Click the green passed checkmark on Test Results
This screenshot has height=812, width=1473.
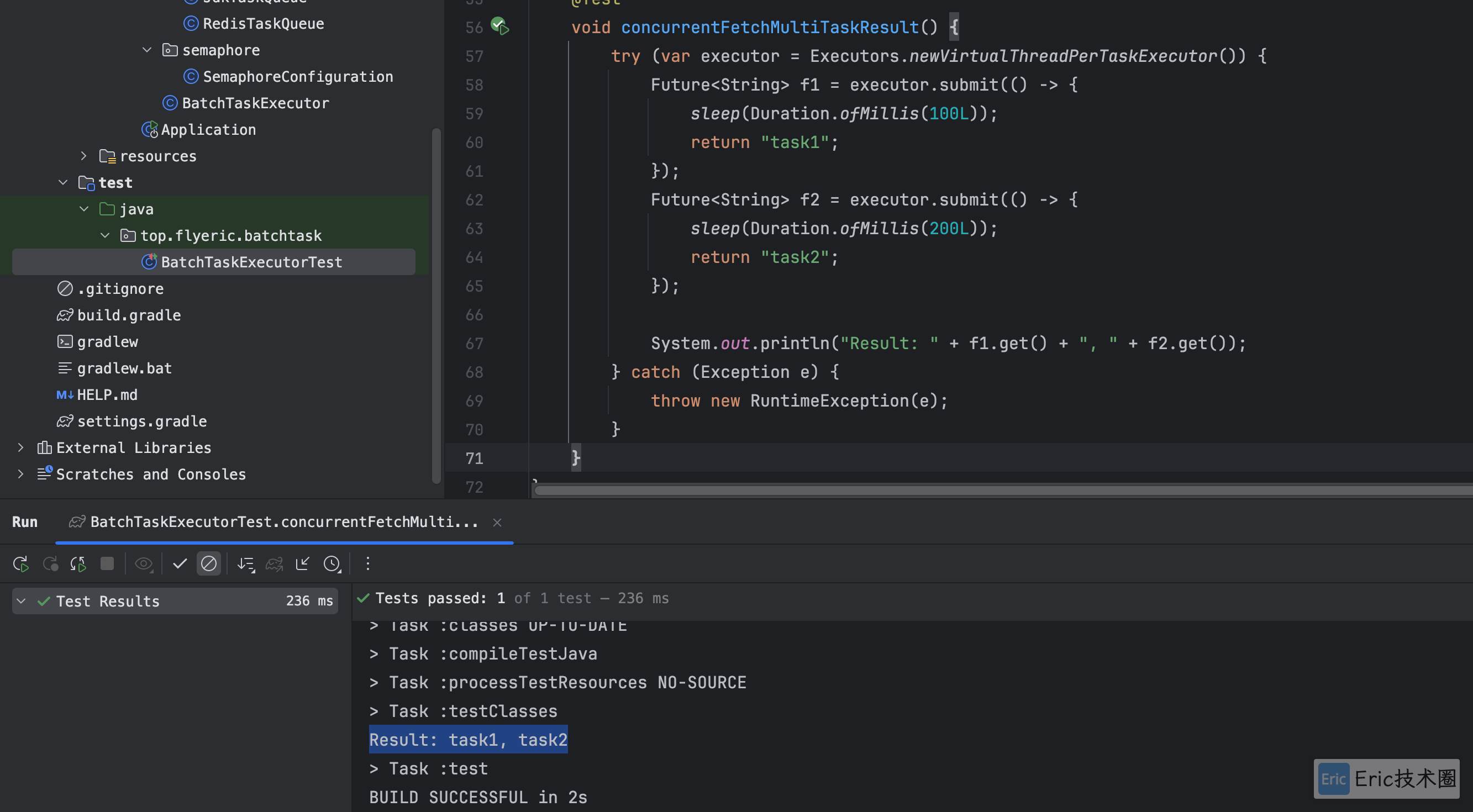[x=44, y=601]
